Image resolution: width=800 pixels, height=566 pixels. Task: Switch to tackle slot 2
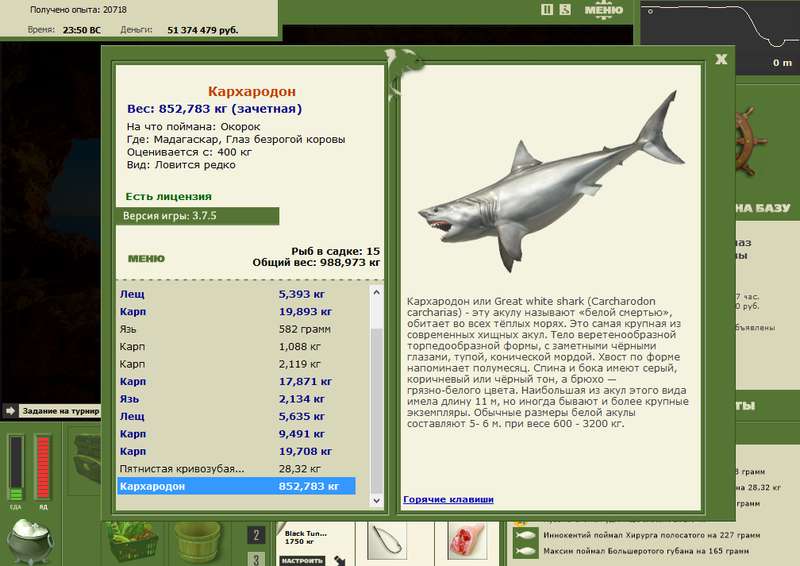pos(256,535)
